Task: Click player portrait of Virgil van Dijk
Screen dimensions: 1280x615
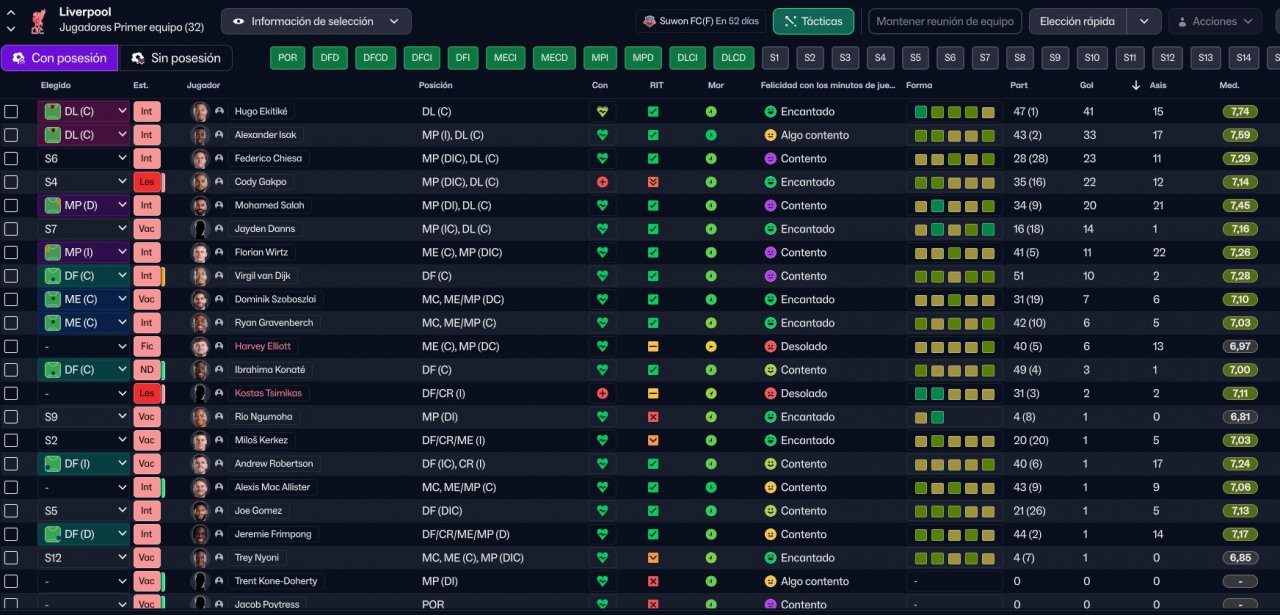Action: pyautogui.click(x=199, y=276)
